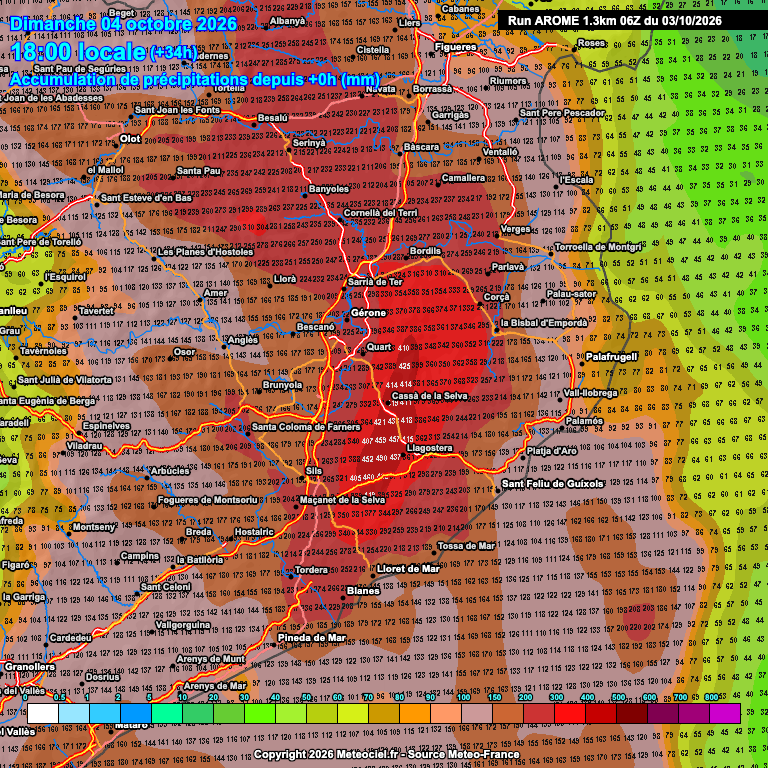Select the 220 offshore precipitation value
This screenshot has width=768, height=768.
tap(635, 627)
